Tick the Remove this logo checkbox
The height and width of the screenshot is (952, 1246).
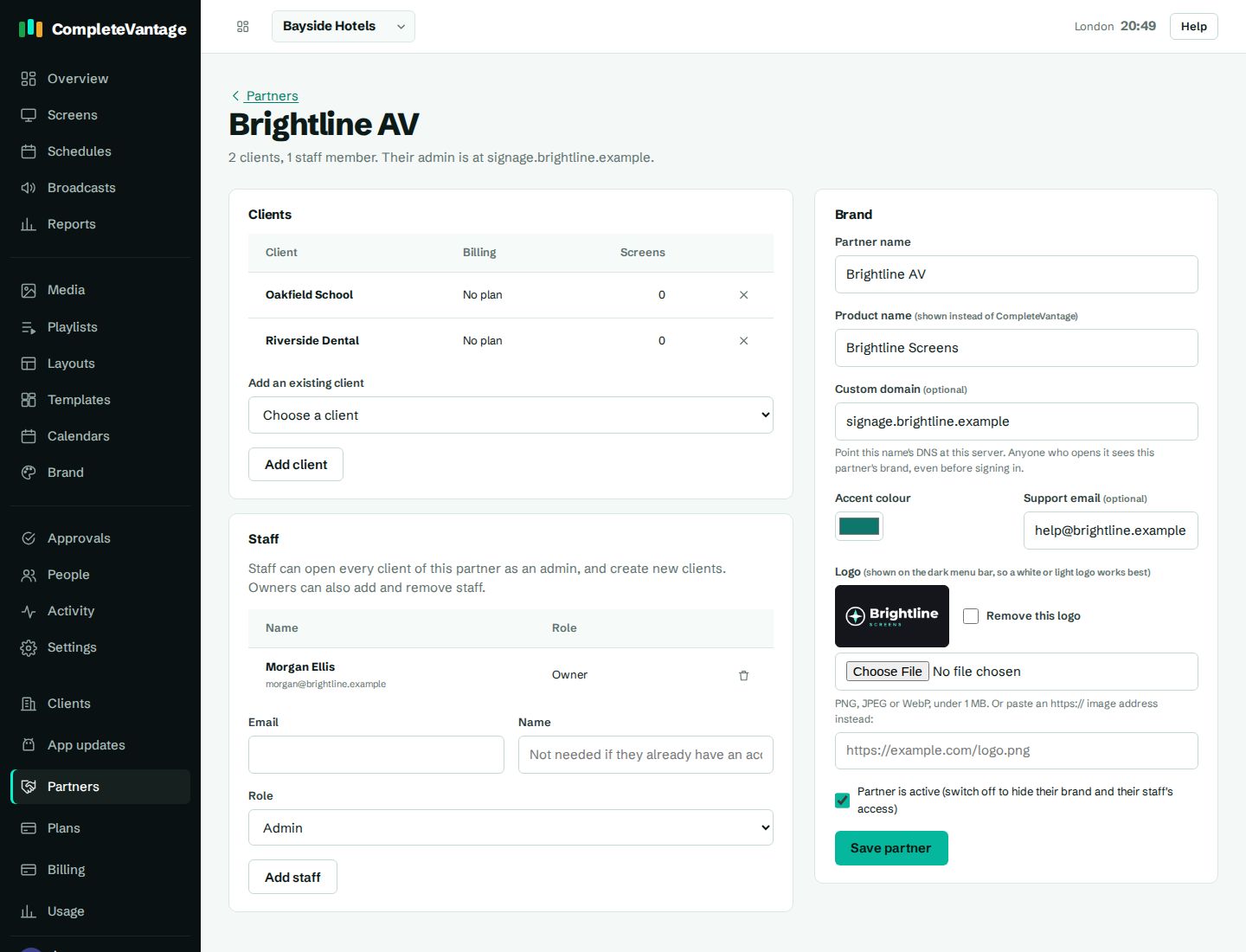[971, 616]
